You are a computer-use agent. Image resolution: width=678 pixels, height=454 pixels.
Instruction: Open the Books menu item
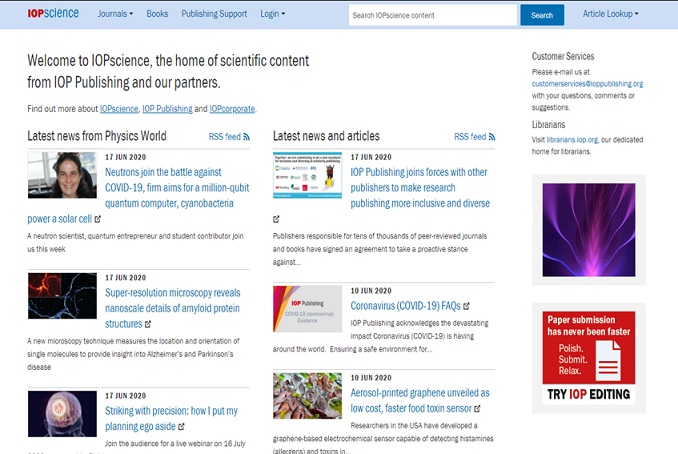[x=157, y=15]
